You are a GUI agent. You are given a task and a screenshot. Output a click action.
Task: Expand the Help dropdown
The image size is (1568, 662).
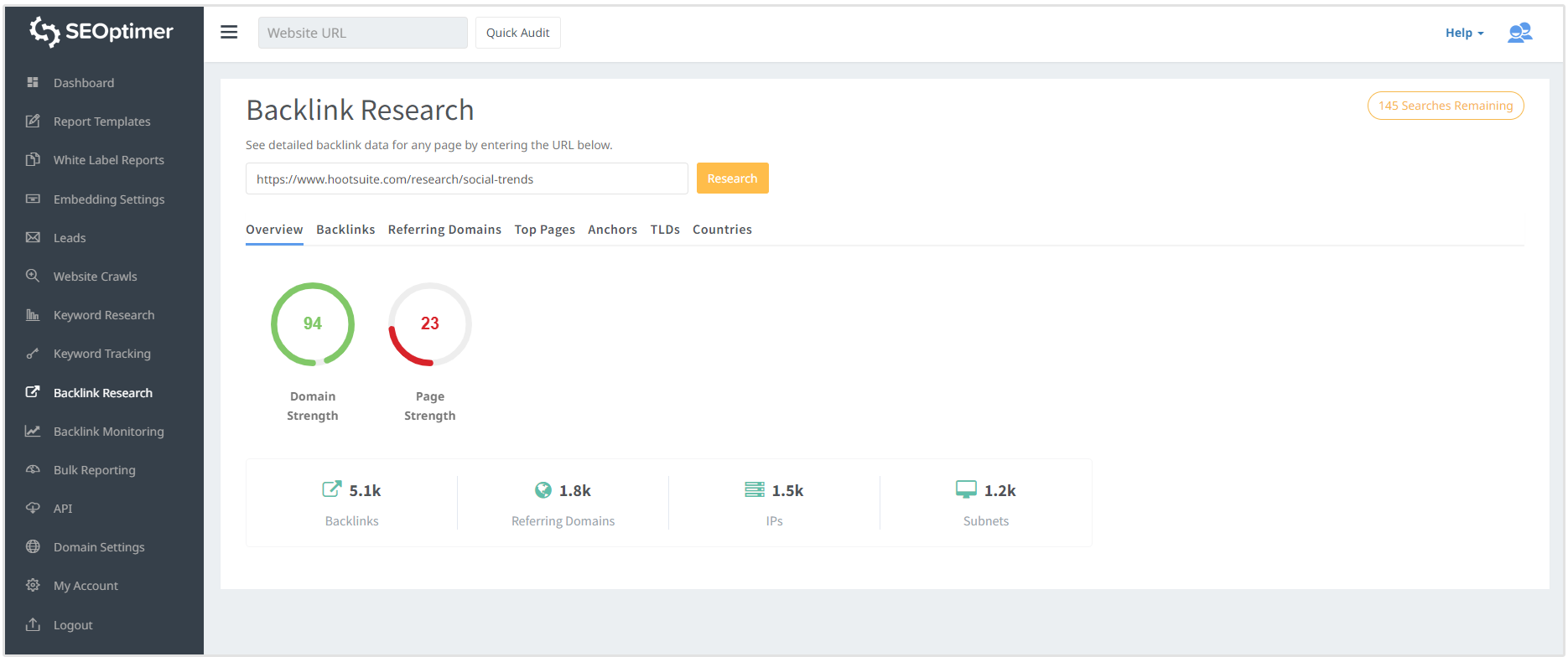tap(1464, 33)
